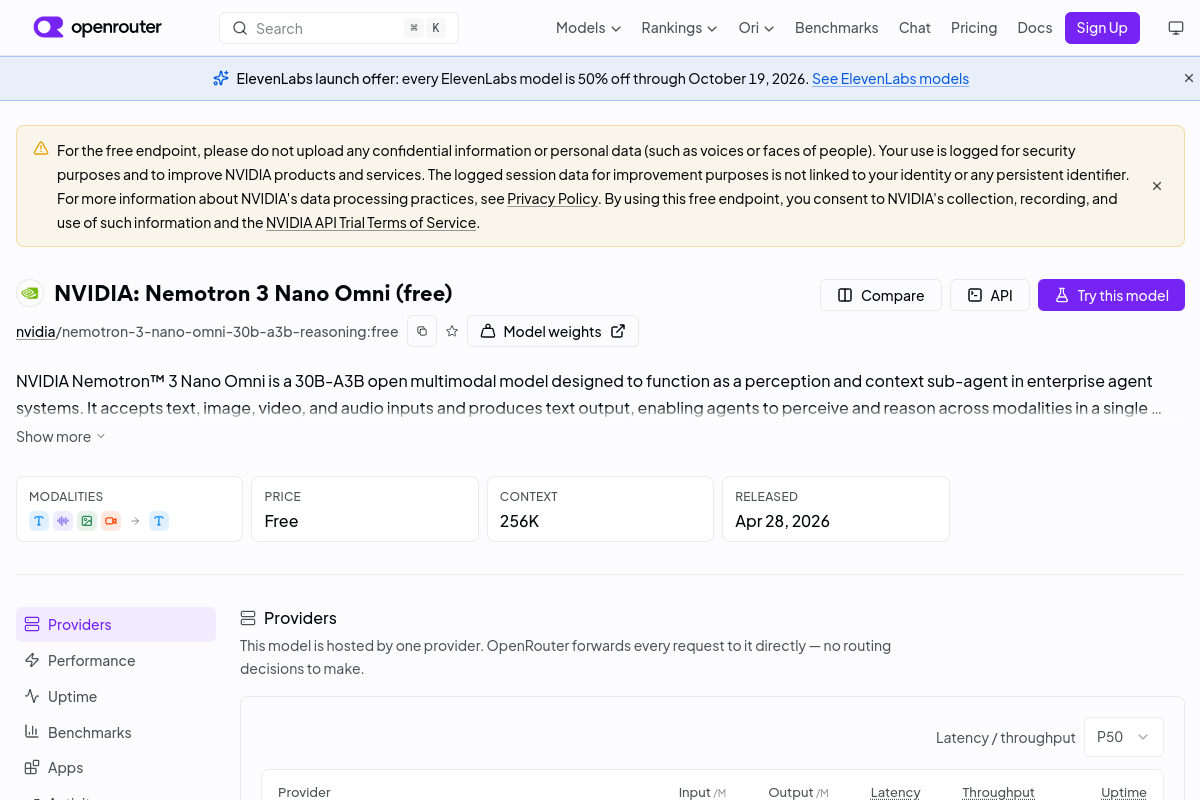Screen dimensions: 1200x800
Task: Open the Models dropdown menu
Action: click(x=588, y=28)
